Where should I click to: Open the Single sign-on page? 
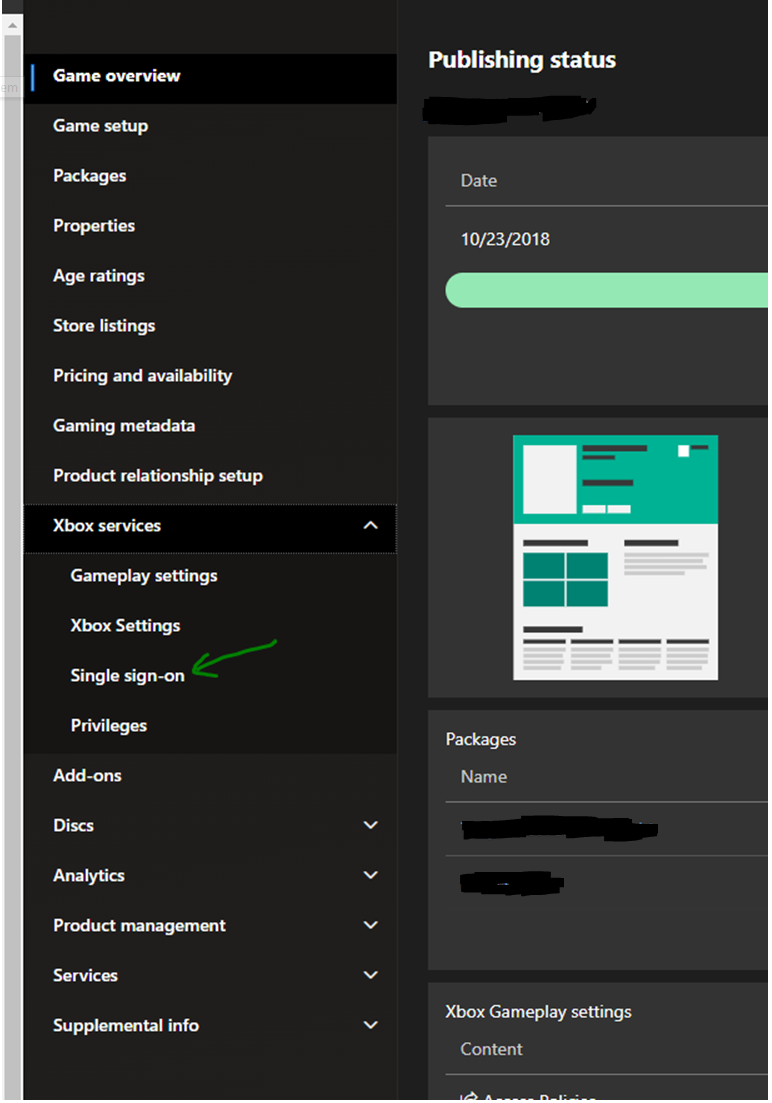pyautogui.click(x=127, y=676)
